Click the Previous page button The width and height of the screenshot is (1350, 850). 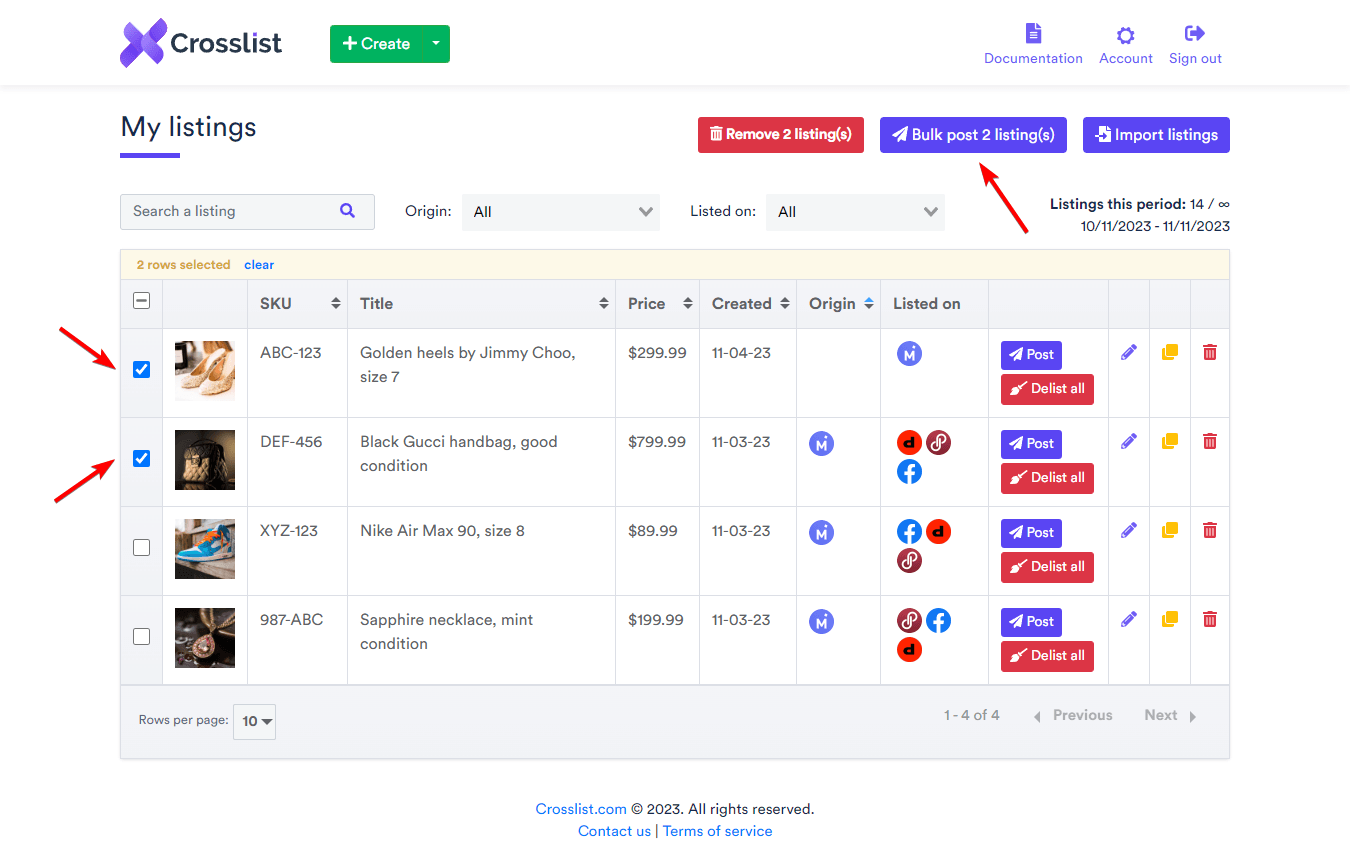[x=1072, y=715]
